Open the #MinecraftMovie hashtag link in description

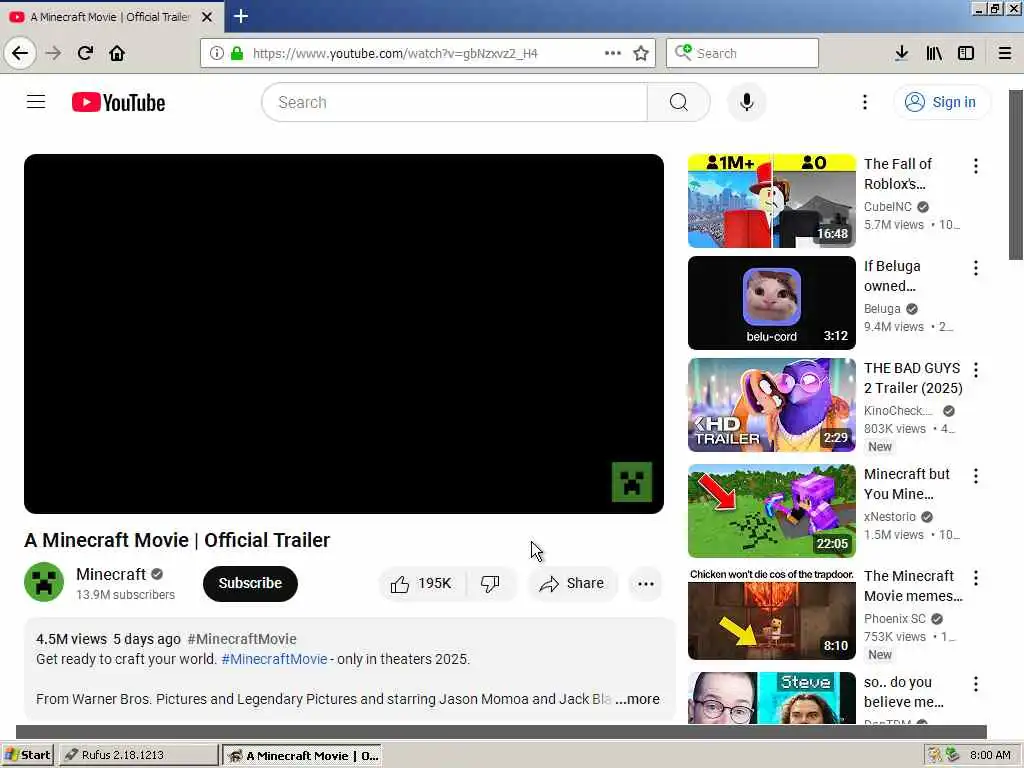click(x=274, y=659)
